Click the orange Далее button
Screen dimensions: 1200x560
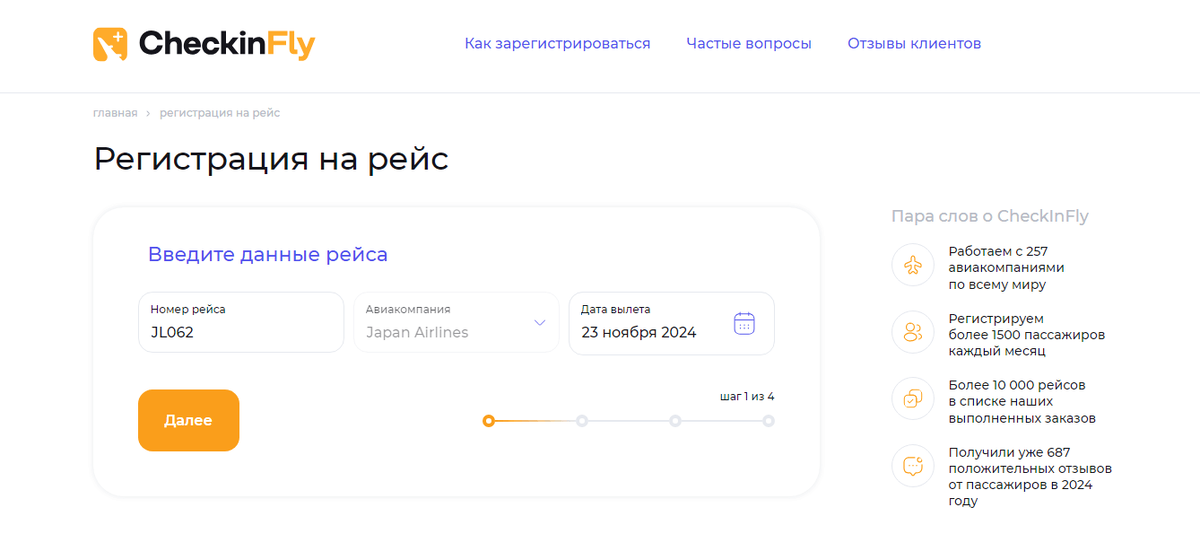(189, 420)
